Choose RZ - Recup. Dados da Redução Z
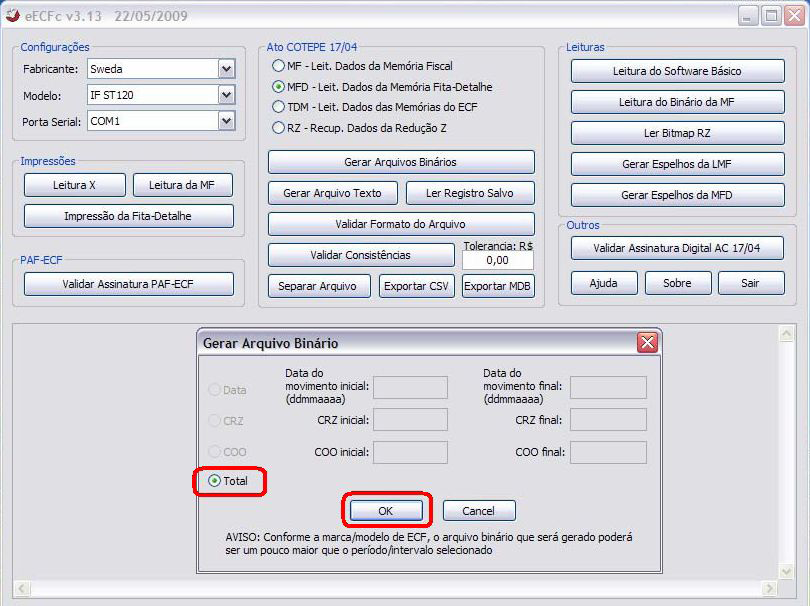This screenshot has width=810, height=606. (279, 128)
